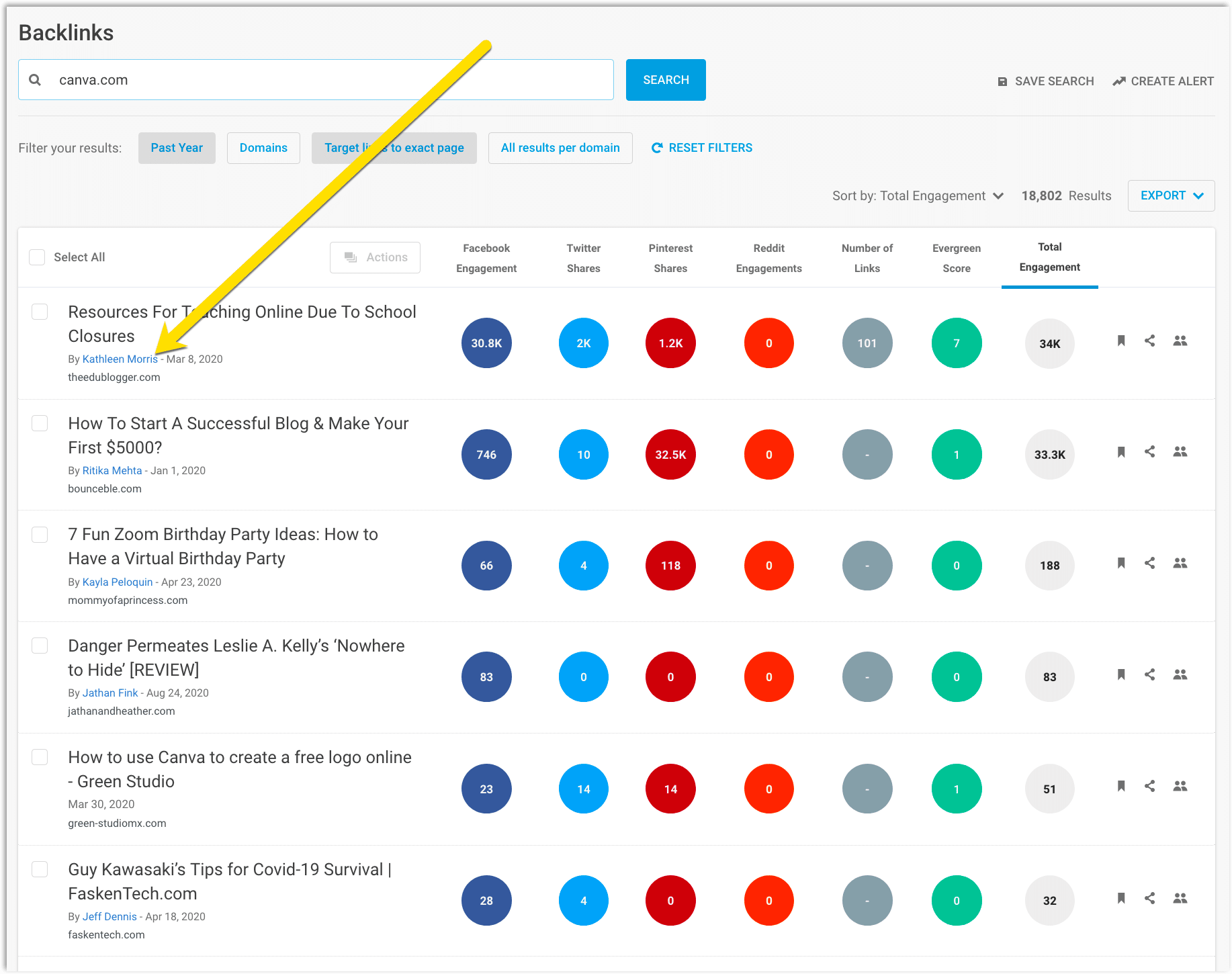The height and width of the screenshot is (974, 1232).
Task: Bookmark the Green Studio Canva logo article
Action: pyautogui.click(x=1121, y=786)
